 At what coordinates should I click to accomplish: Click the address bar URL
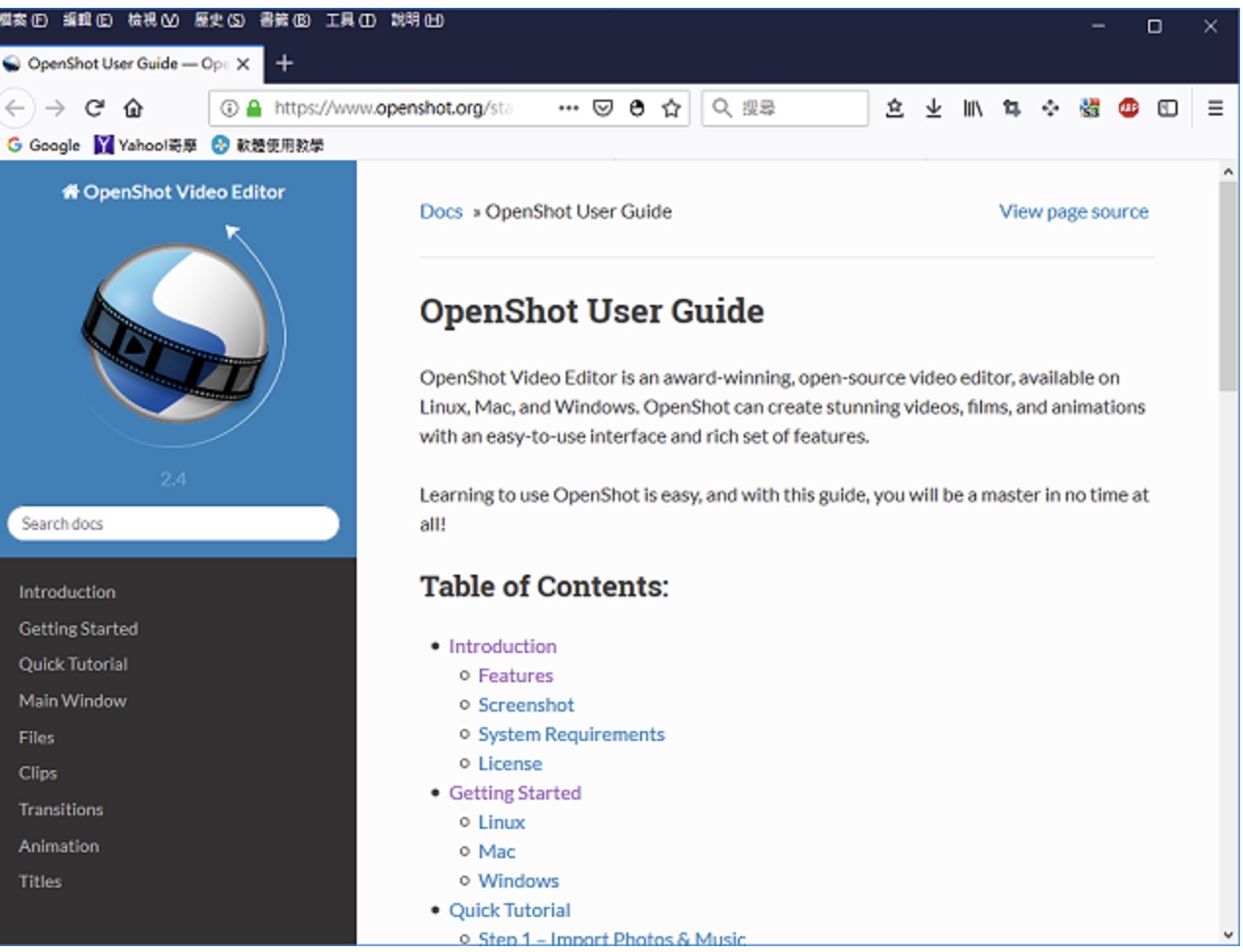[393, 108]
